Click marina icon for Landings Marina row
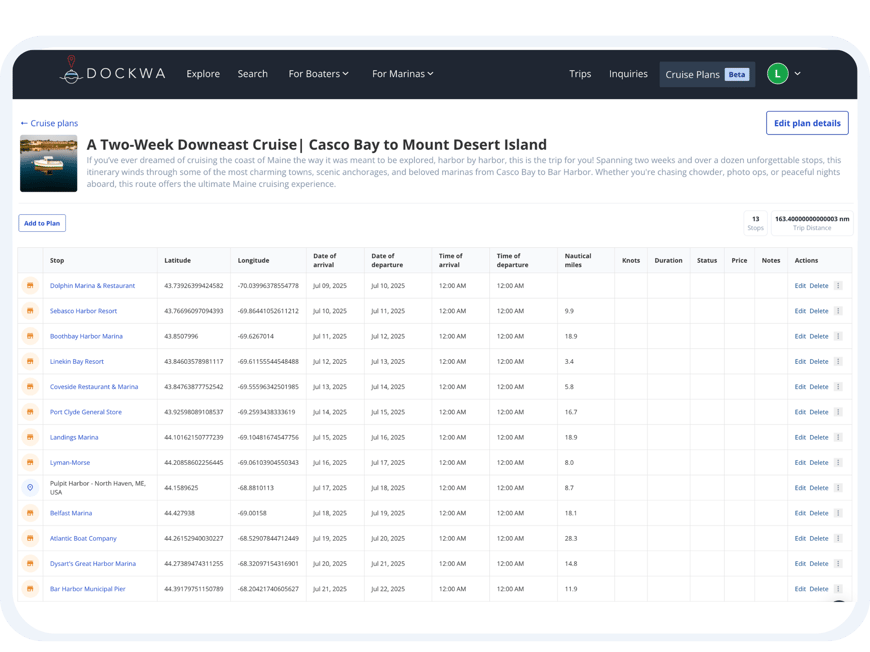Screen dimensions: 870x652 [31, 437]
